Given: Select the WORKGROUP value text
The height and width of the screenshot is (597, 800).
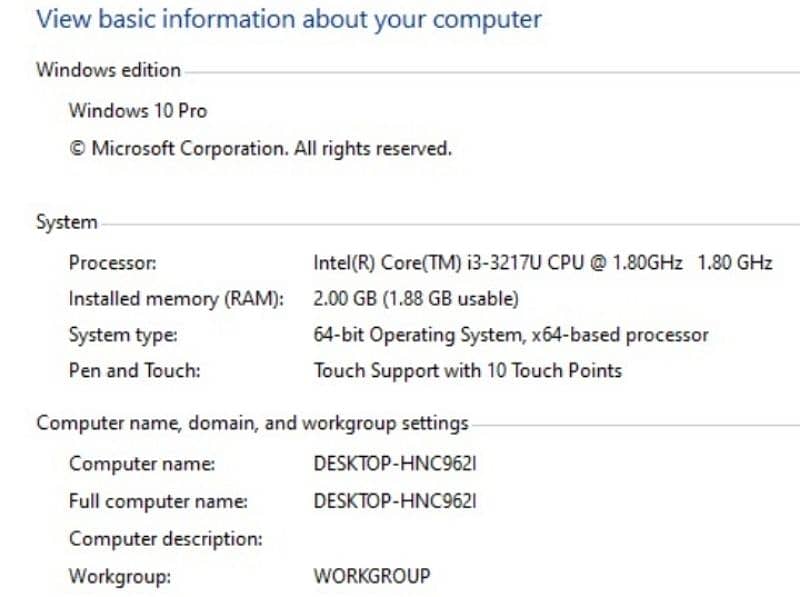Looking at the screenshot, I should click(x=372, y=577).
